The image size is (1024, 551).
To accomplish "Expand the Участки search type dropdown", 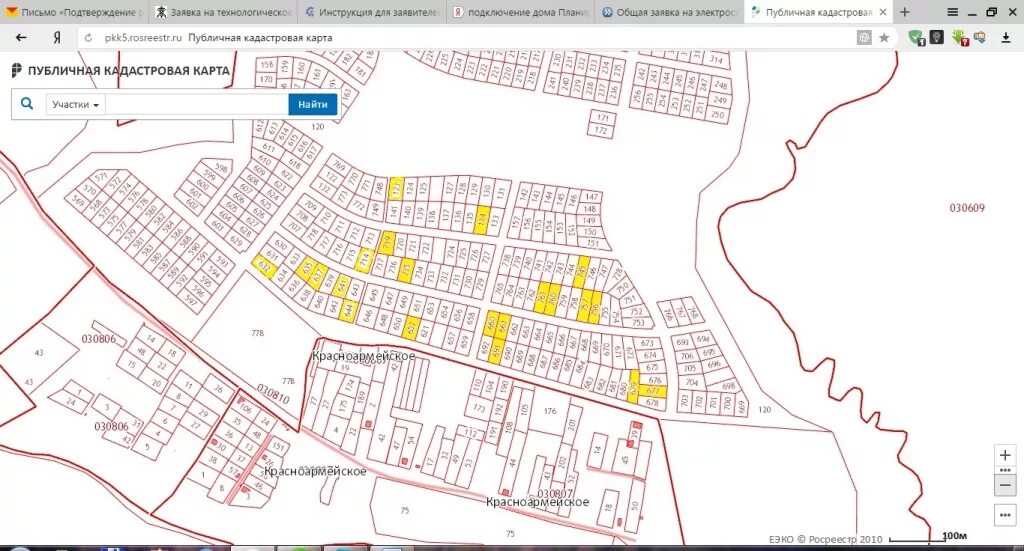I will click(75, 104).
